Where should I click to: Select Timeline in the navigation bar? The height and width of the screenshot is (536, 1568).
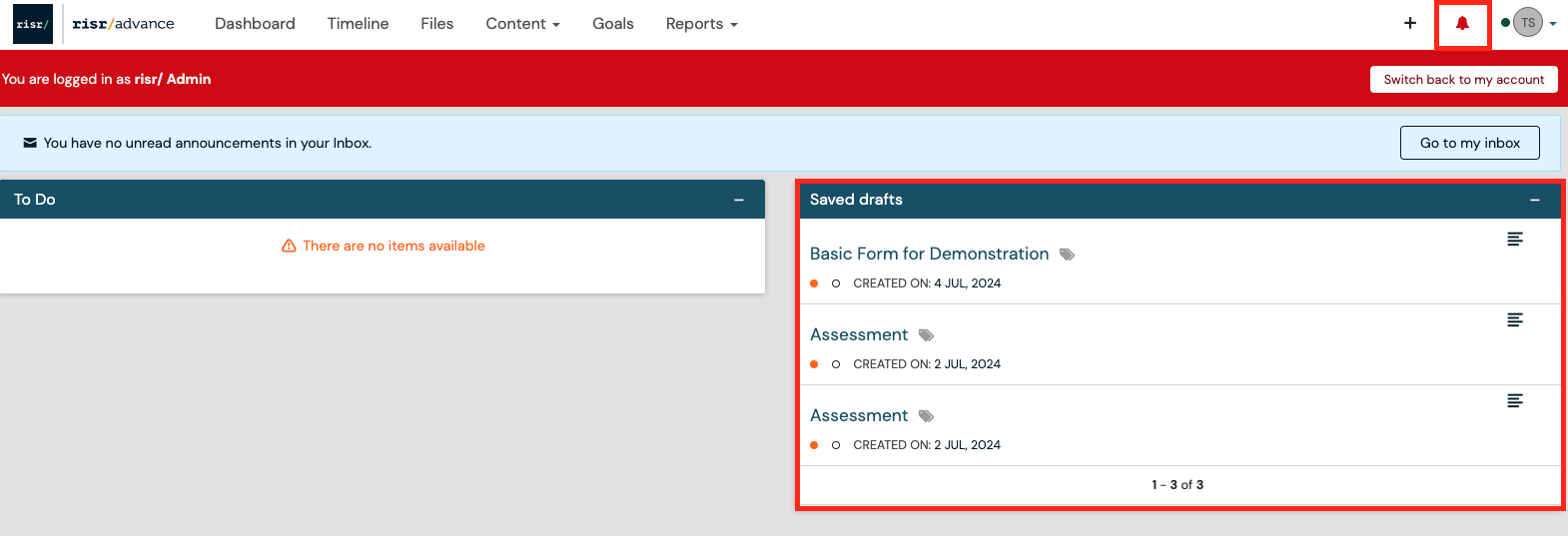point(358,24)
